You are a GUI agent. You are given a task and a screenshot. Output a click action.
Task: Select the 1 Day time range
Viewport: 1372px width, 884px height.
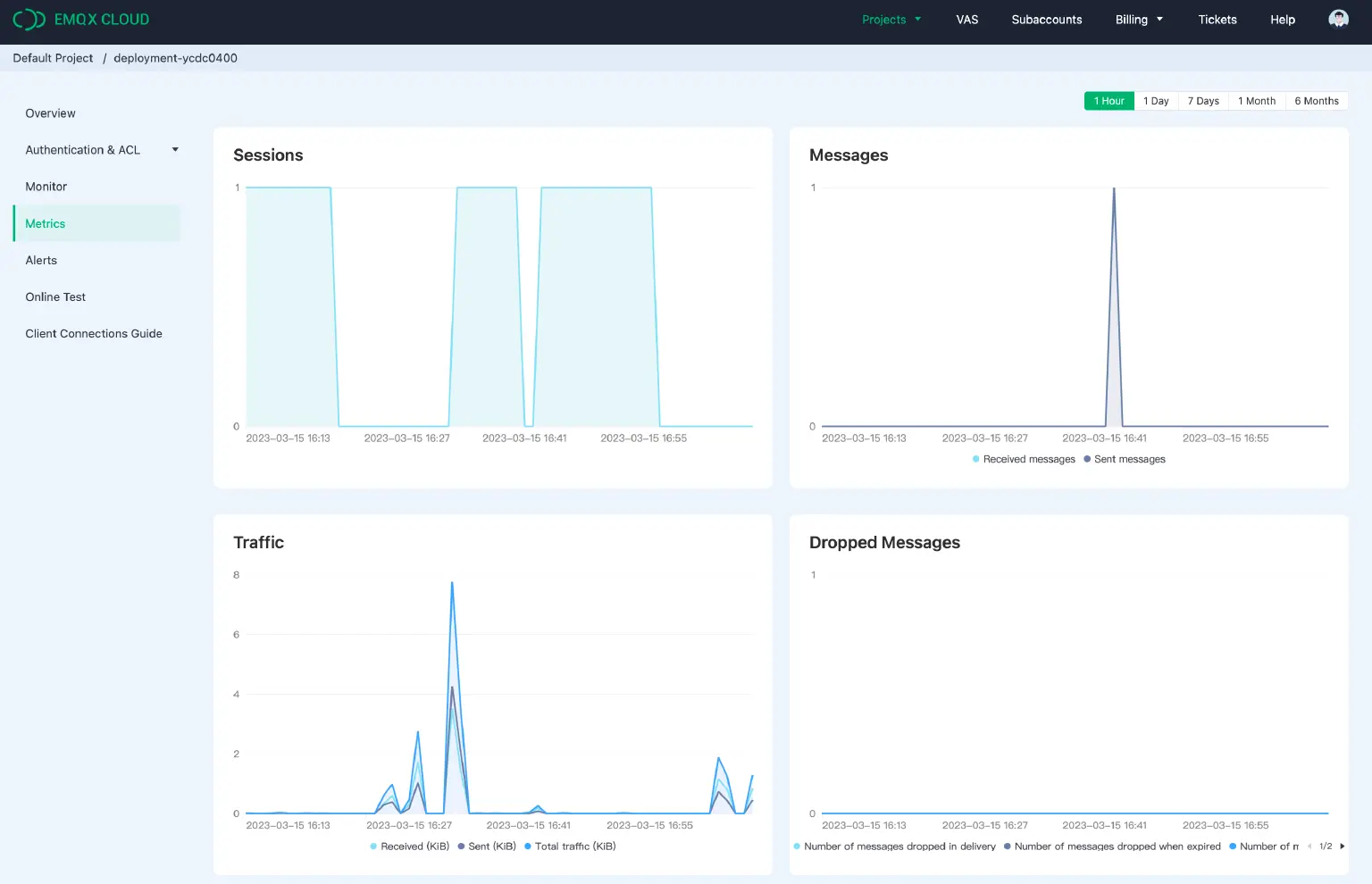pyautogui.click(x=1156, y=100)
